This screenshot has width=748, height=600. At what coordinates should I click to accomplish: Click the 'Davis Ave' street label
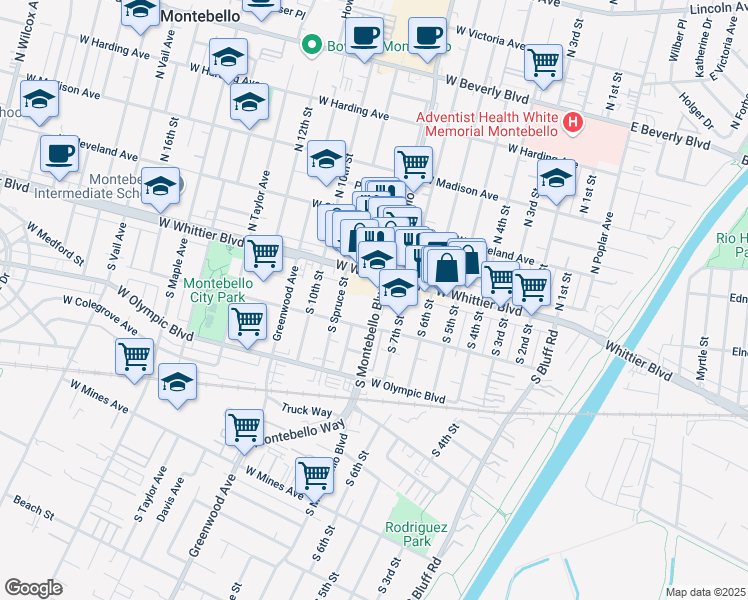point(170,499)
